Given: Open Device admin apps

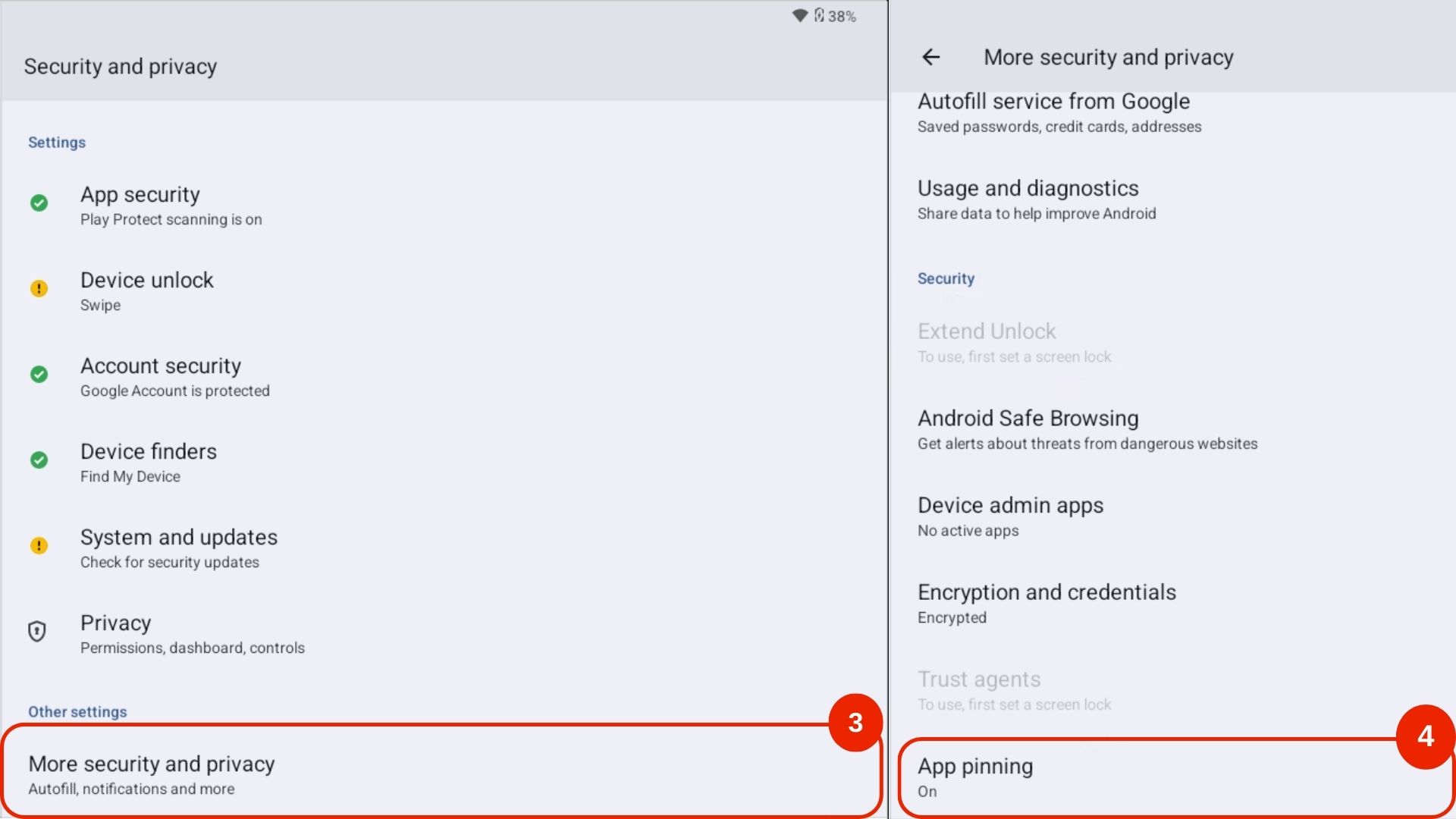Looking at the screenshot, I should (x=1010, y=516).
